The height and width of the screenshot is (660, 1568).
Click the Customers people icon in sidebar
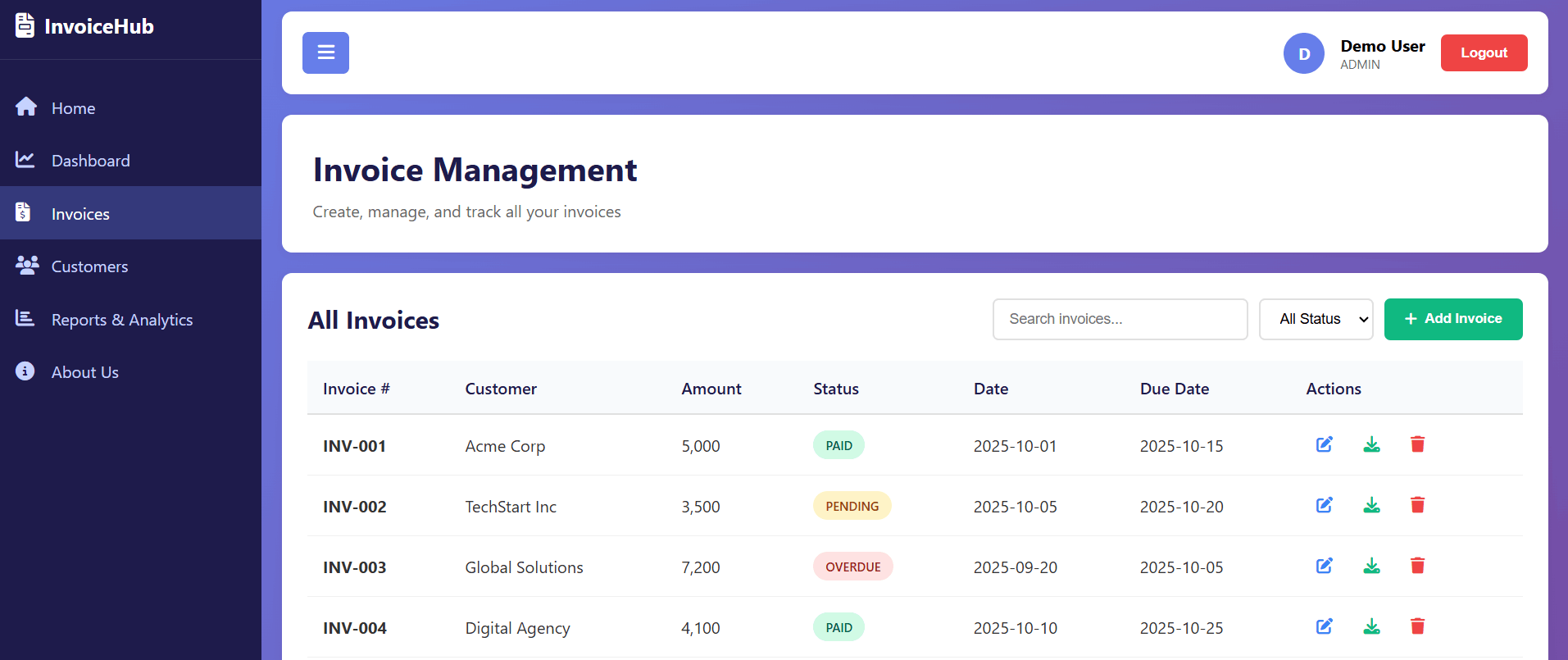pos(27,265)
